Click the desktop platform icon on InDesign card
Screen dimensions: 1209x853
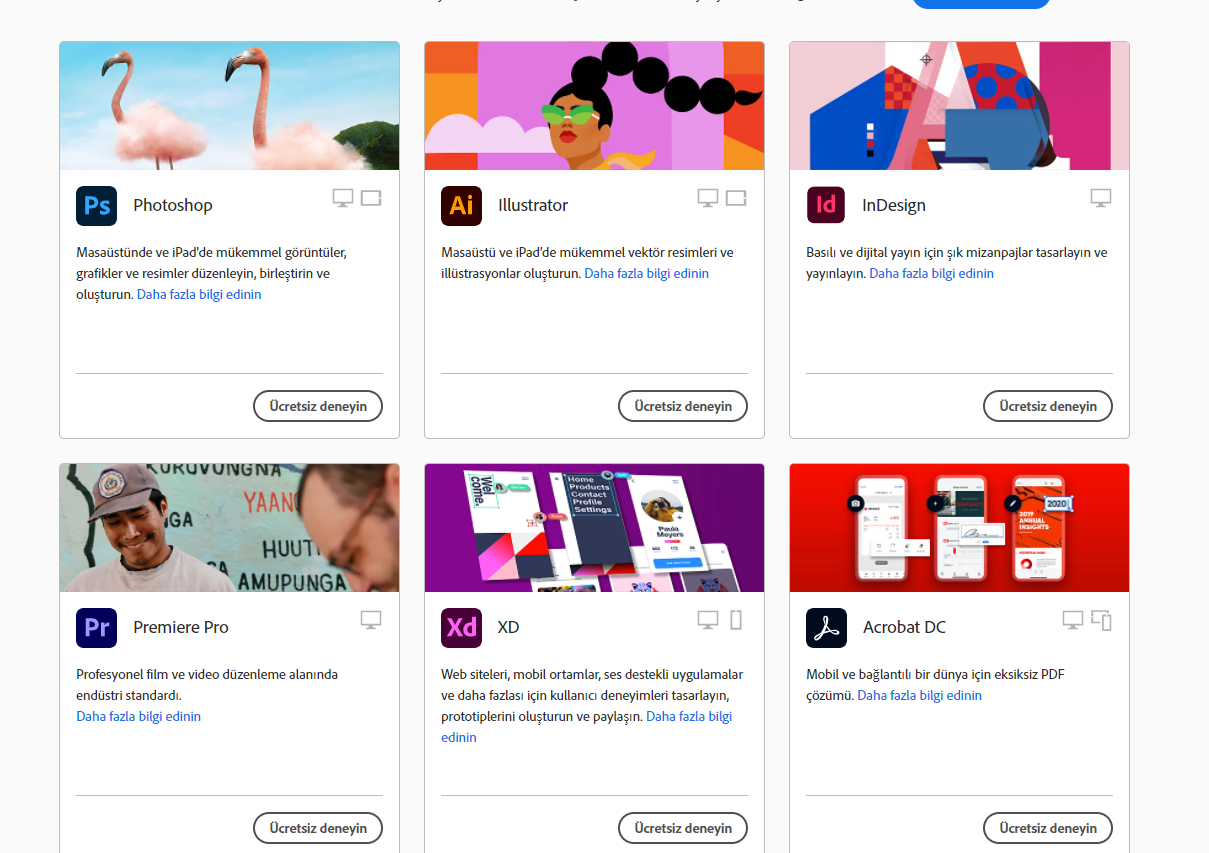pos(1101,198)
